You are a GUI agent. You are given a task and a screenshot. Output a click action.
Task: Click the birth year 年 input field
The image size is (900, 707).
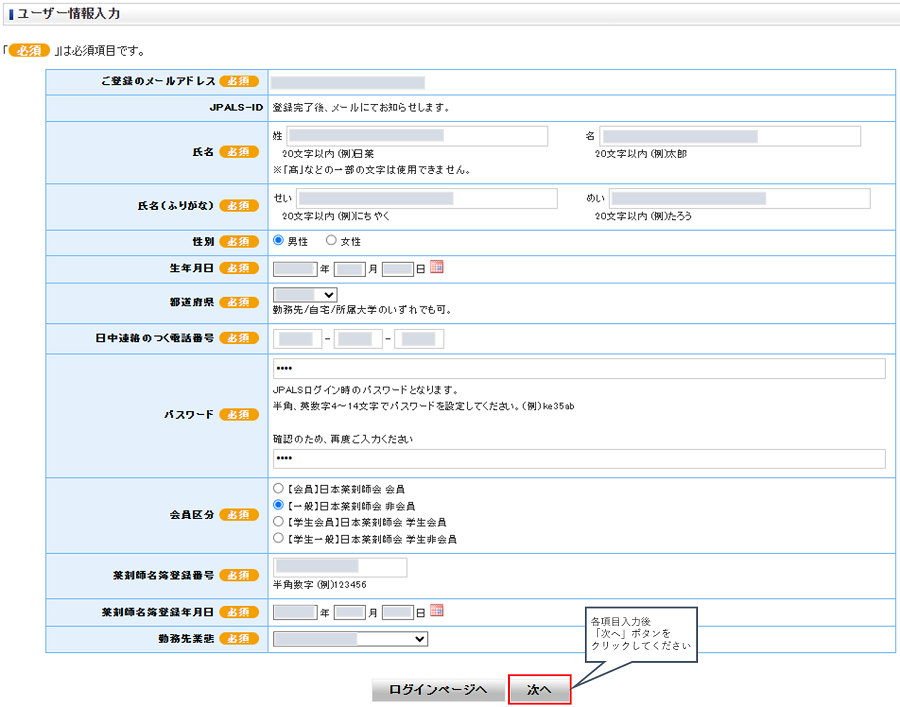click(x=294, y=269)
